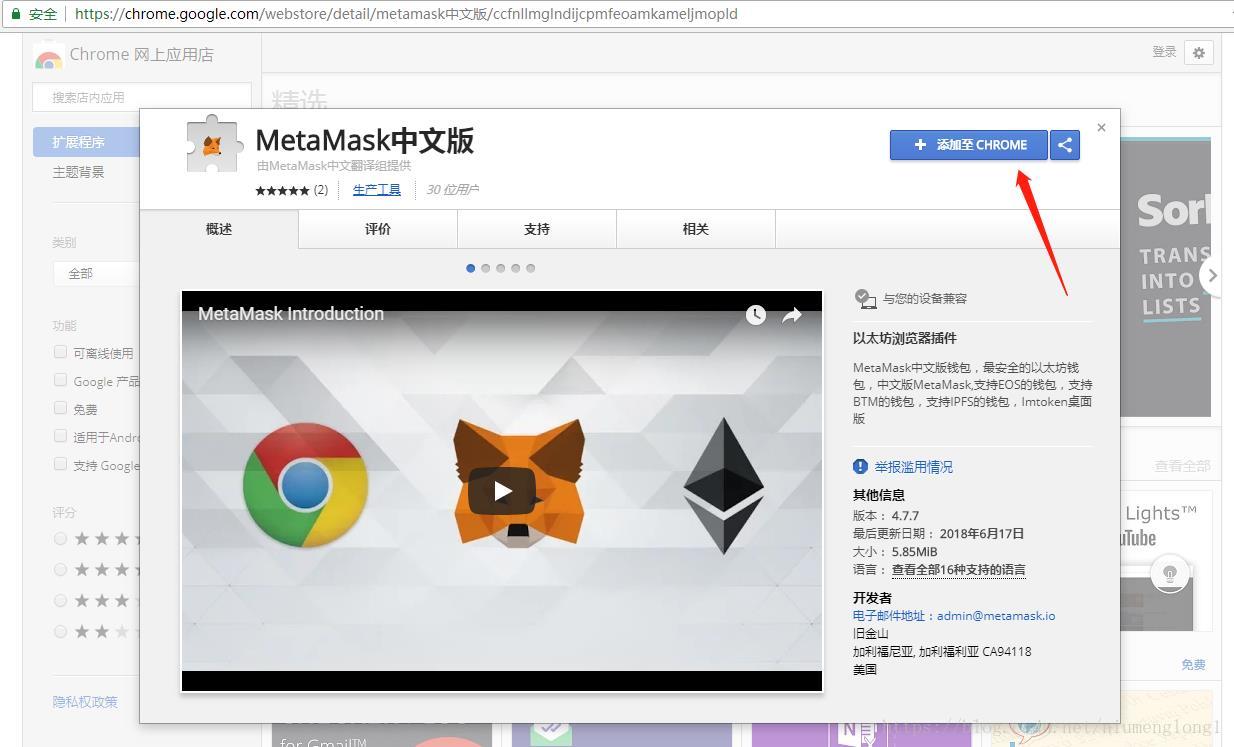Click the device compatible check icon
The width and height of the screenshot is (1234, 747).
click(x=865, y=298)
